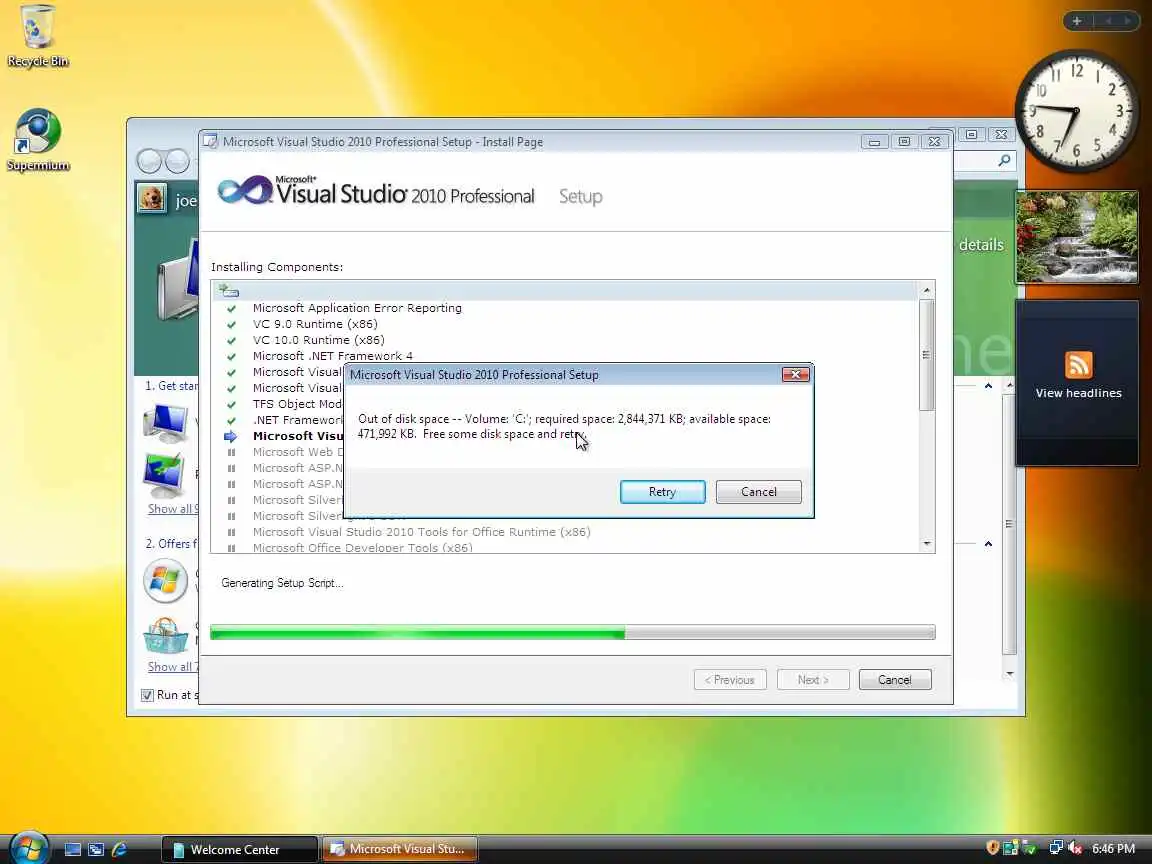Open the details link in Welcome Center
This screenshot has height=864, width=1152.
pos(981,245)
